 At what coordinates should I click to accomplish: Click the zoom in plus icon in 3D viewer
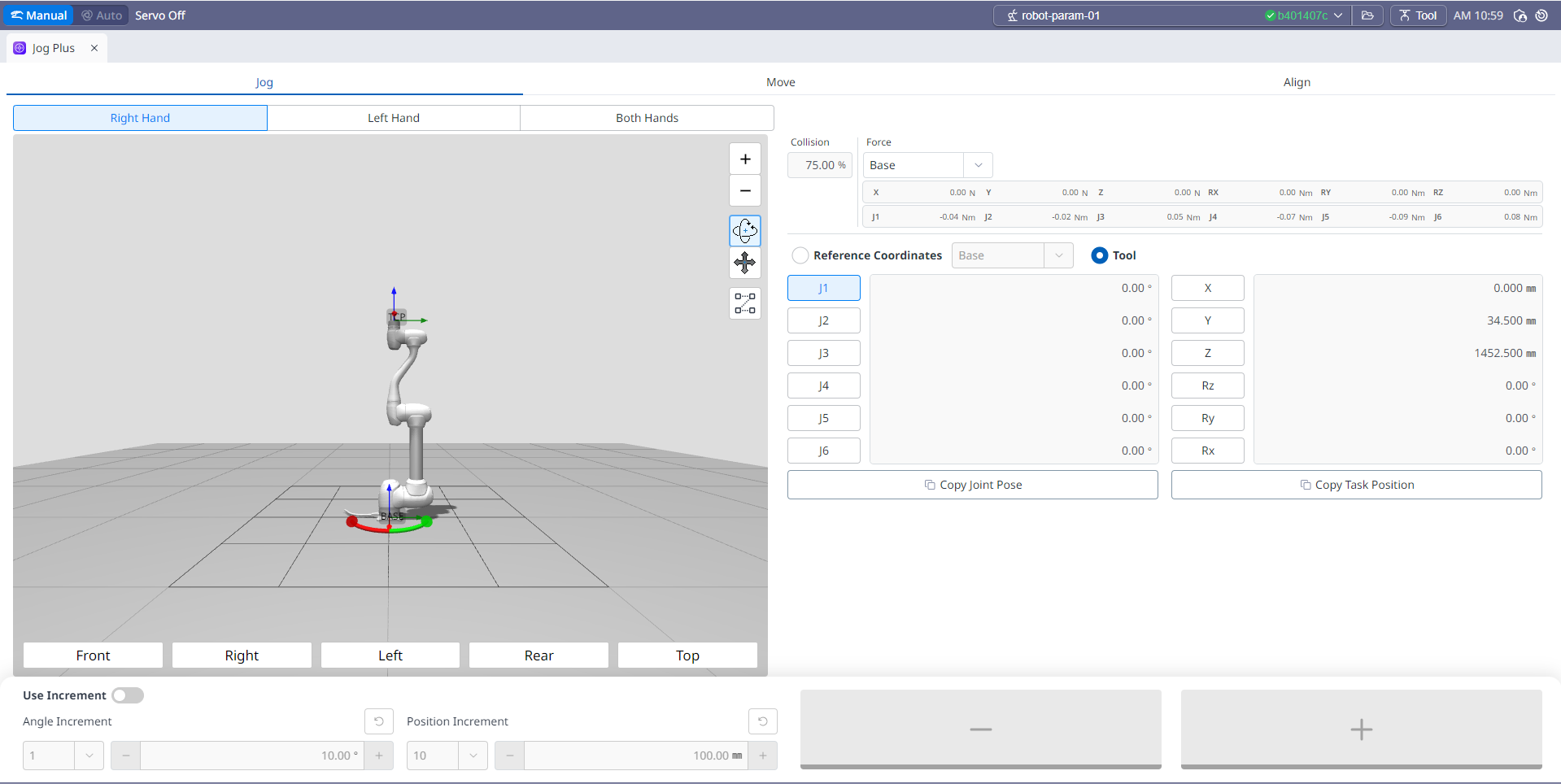tap(744, 159)
